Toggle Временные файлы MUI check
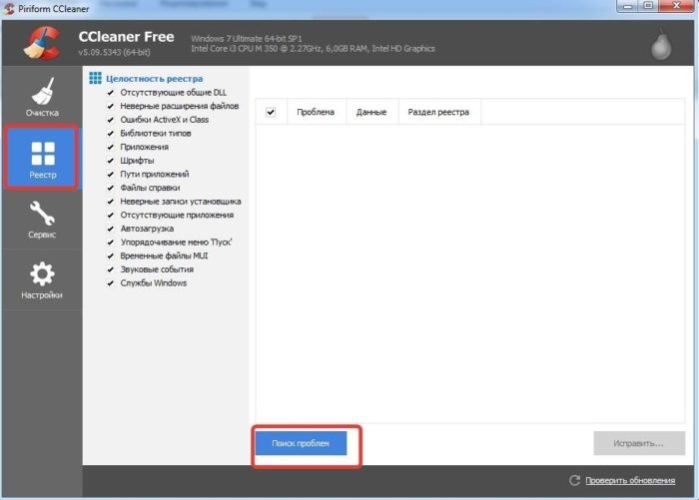Screen dimensions: 699x500 pyautogui.click(x=111, y=256)
